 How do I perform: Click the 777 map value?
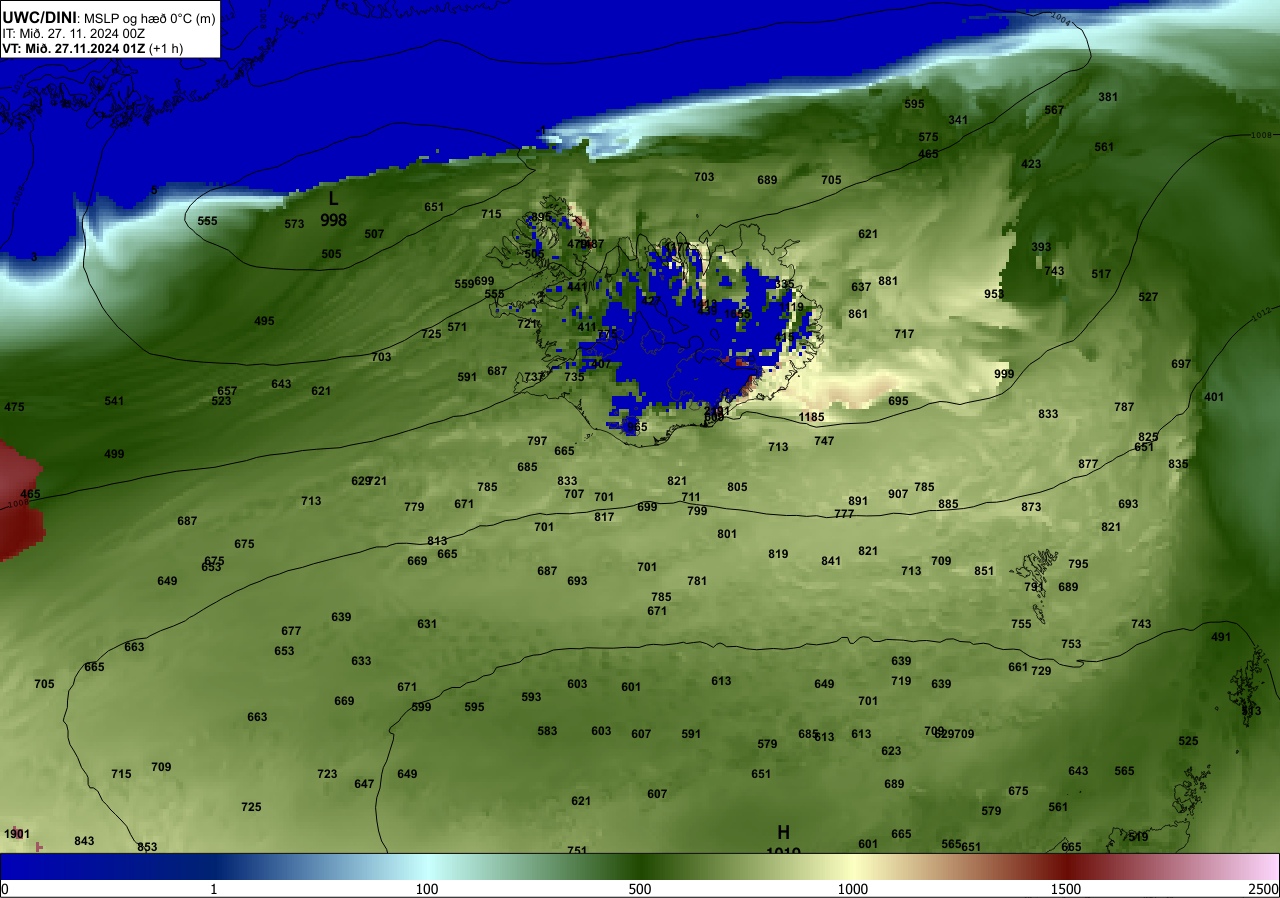[844, 514]
